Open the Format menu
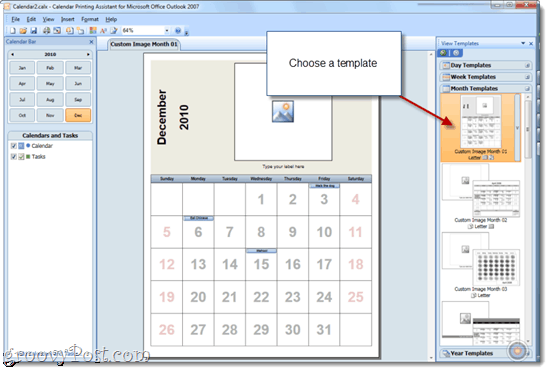This screenshot has height=372, width=550. 90,19
